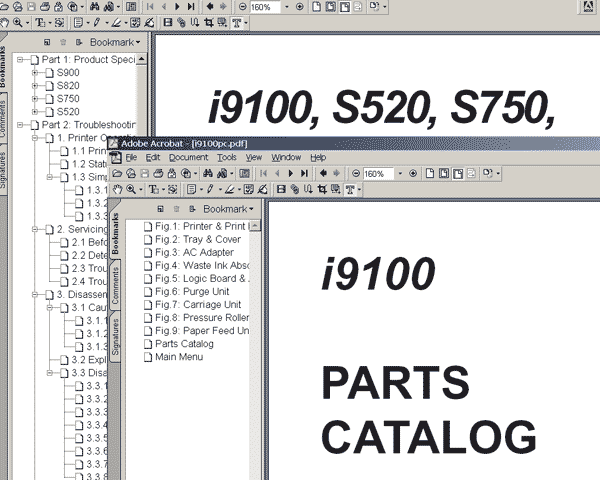Open Help menu in front window

pos(318,157)
